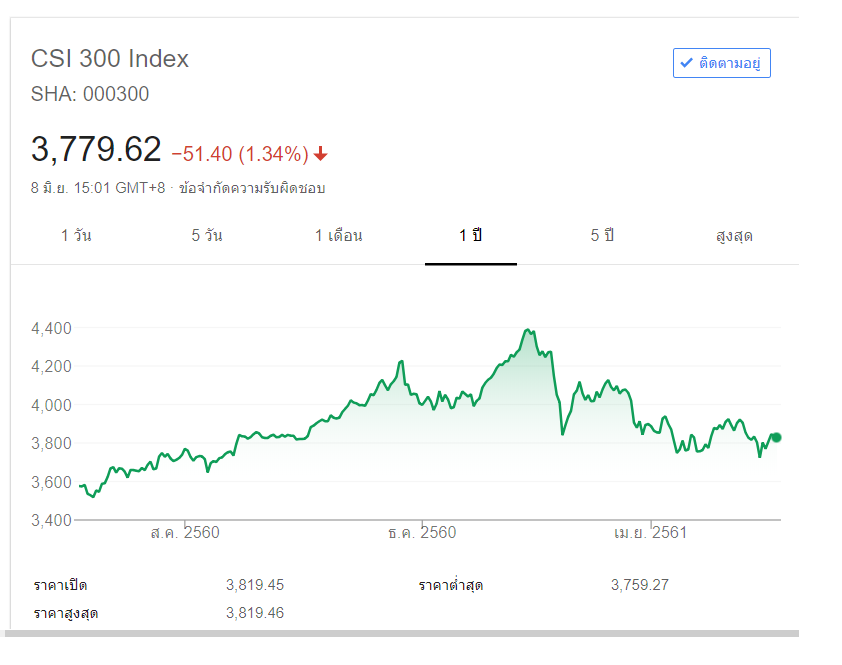Open the ข้อจำกัดความรับผิดชอบ disclaimer link
Image resolution: width=842 pixels, height=665 pixels.
252,188
